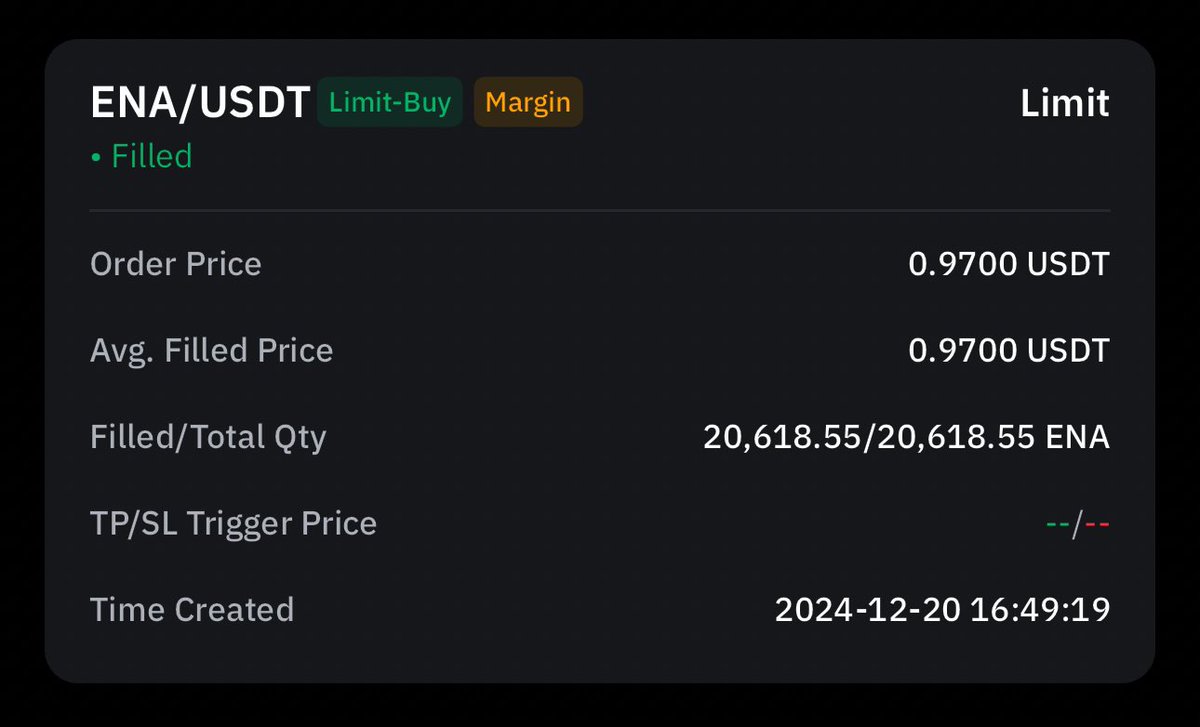Click the empty card area beside Margin badge
The image size is (1200, 727).
(800, 103)
